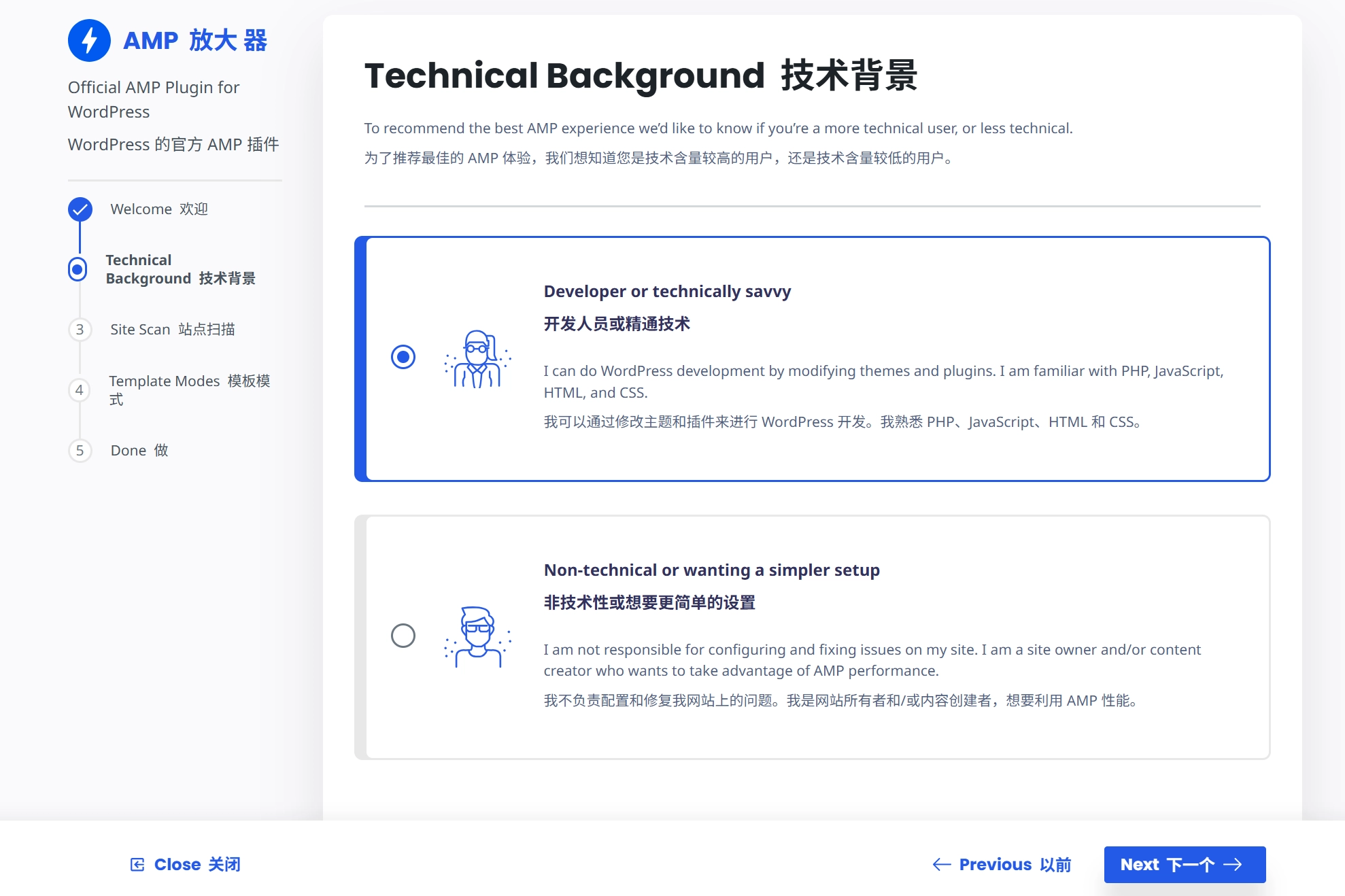Viewport: 1345px width, 896px height.
Task: Click the Close link
Action: (186, 865)
